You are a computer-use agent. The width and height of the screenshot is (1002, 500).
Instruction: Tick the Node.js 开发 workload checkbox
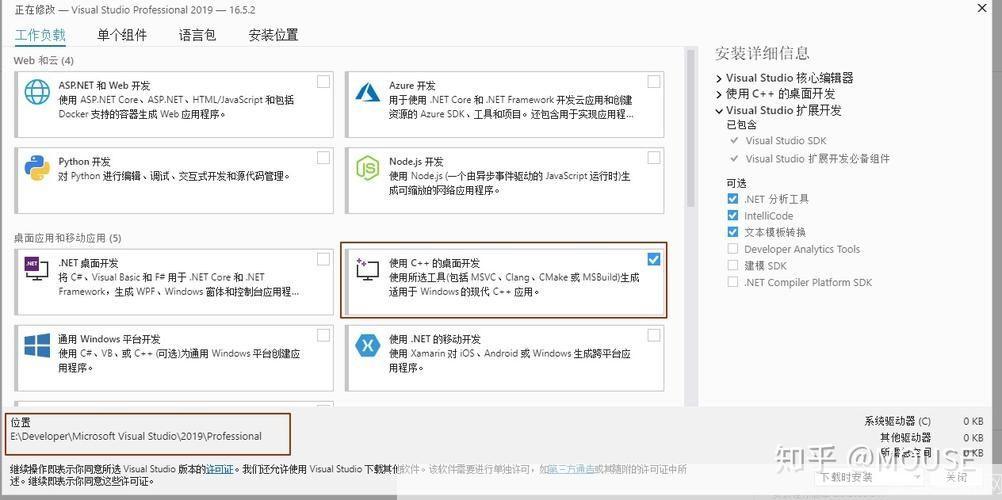654,157
